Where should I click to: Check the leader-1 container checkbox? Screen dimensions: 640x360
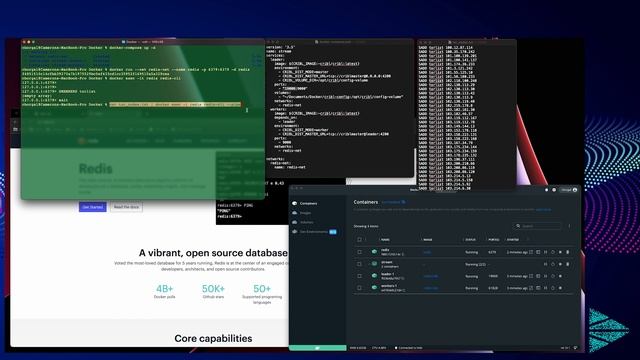click(x=359, y=276)
